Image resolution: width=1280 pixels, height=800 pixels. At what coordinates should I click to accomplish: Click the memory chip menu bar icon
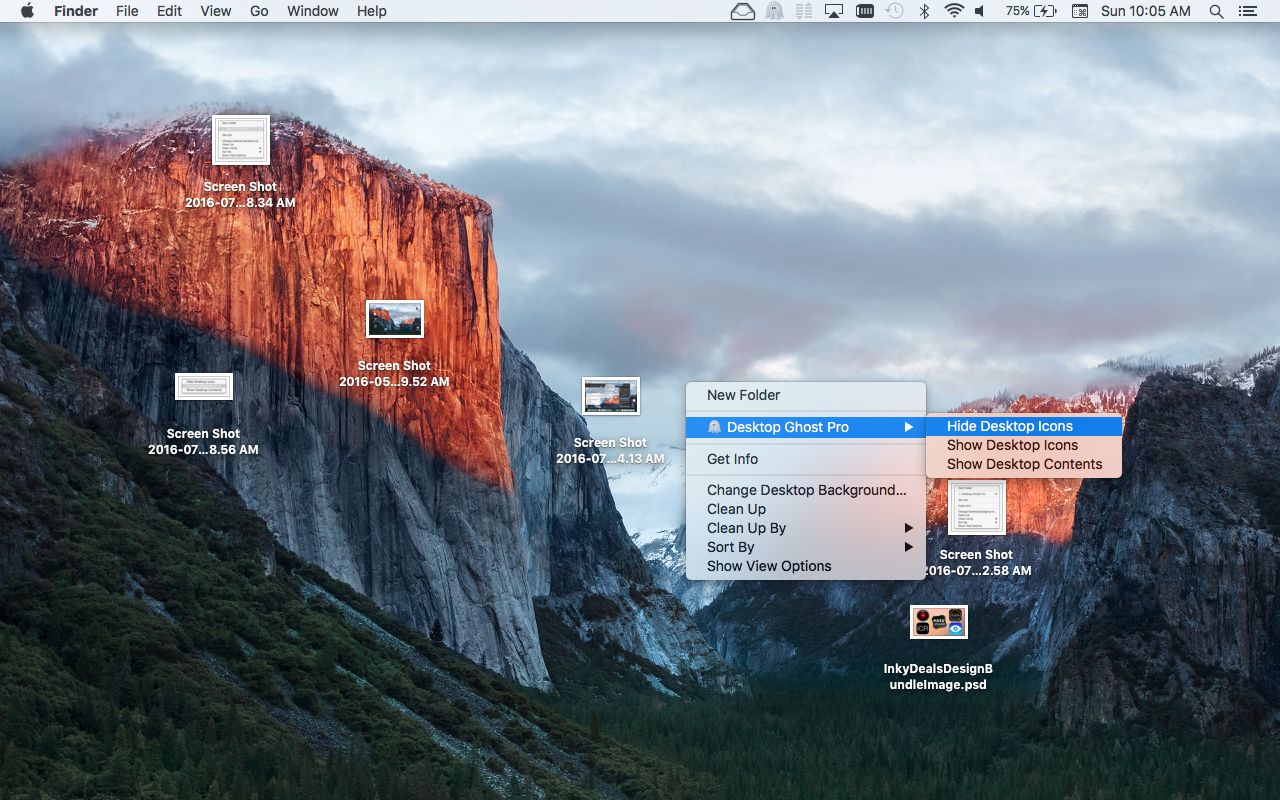[x=865, y=11]
